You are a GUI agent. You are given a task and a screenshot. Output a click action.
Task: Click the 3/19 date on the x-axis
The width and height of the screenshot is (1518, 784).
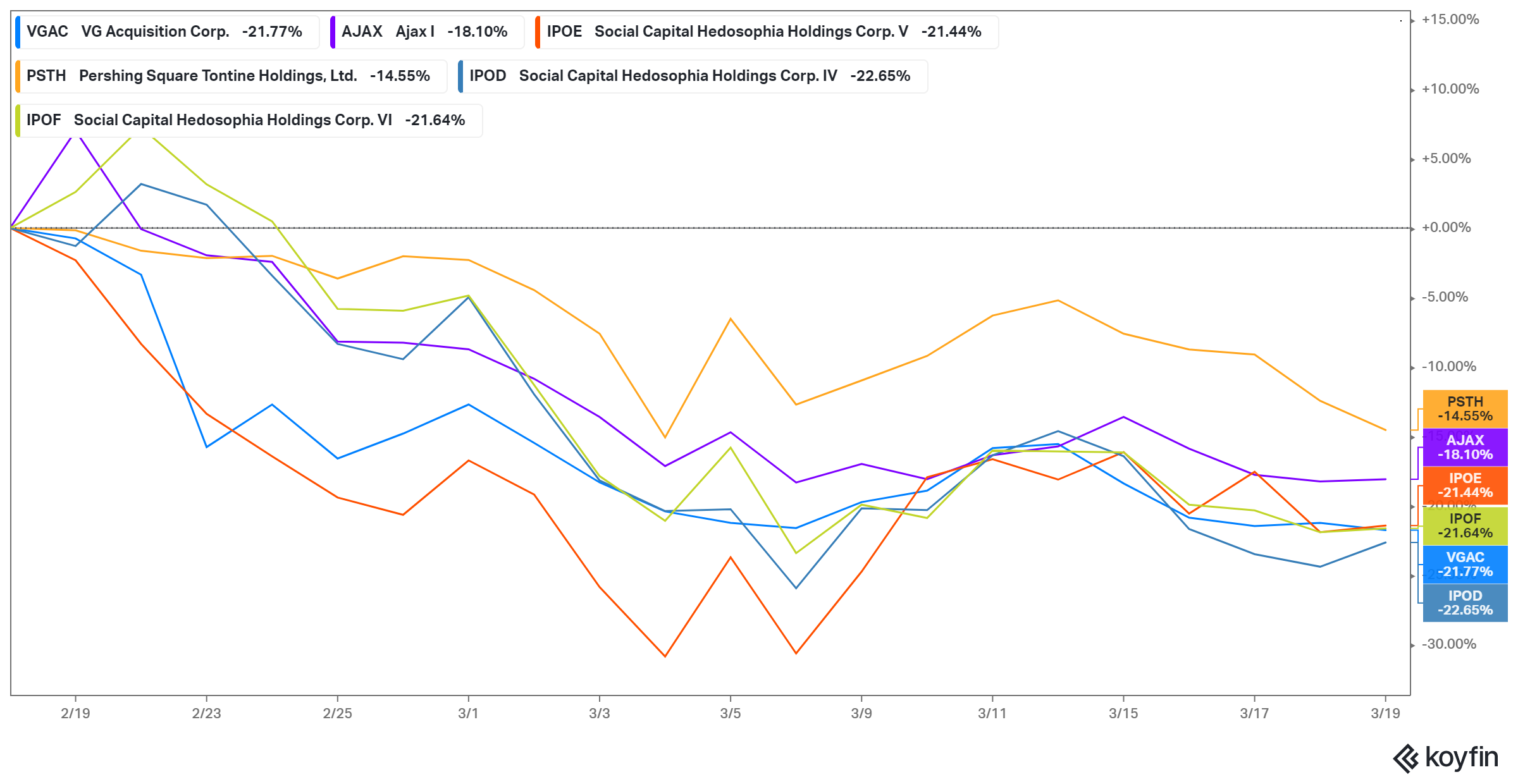point(1385,713)
